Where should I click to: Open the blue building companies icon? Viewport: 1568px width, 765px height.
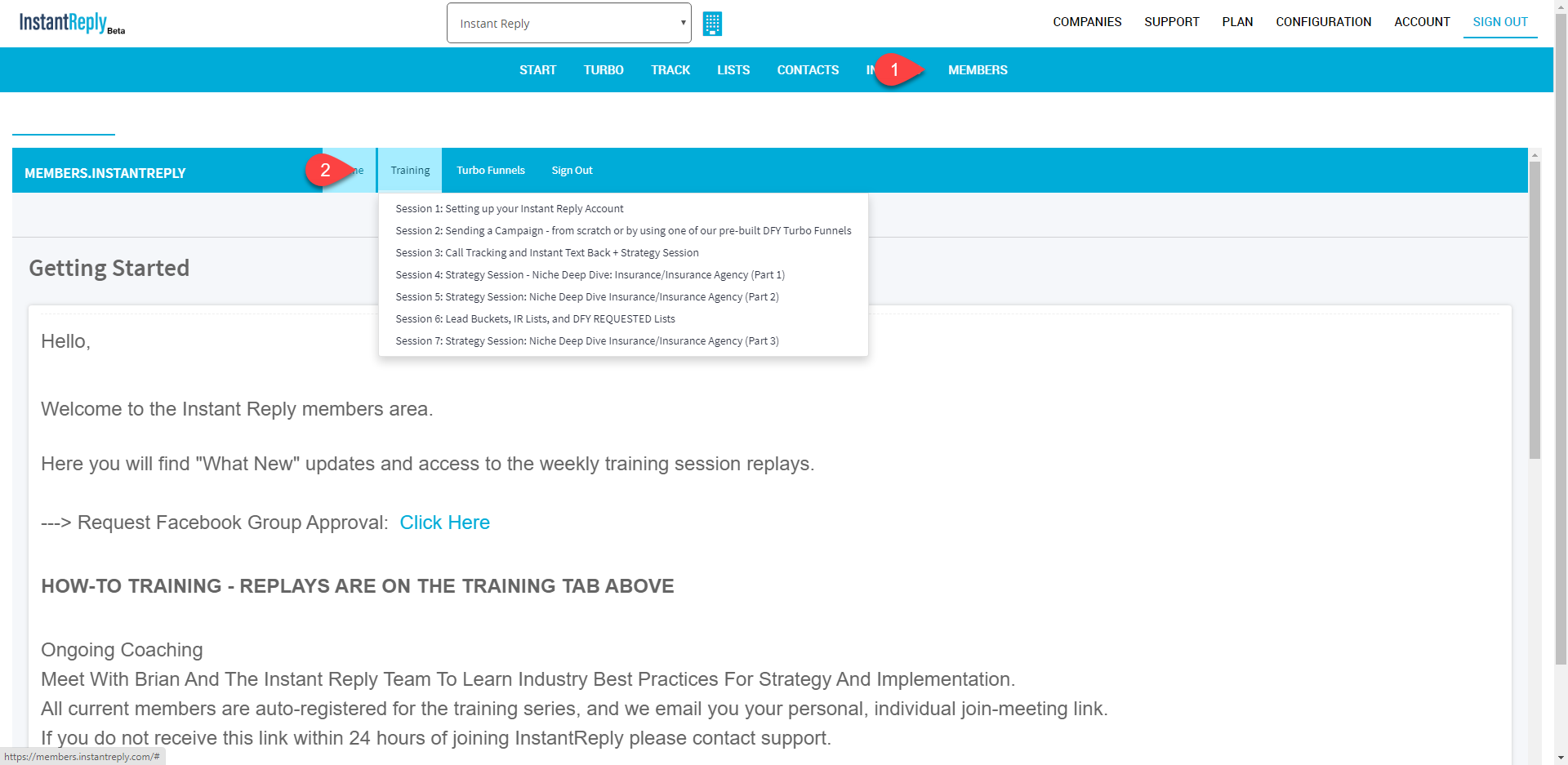tap(712, 24)
